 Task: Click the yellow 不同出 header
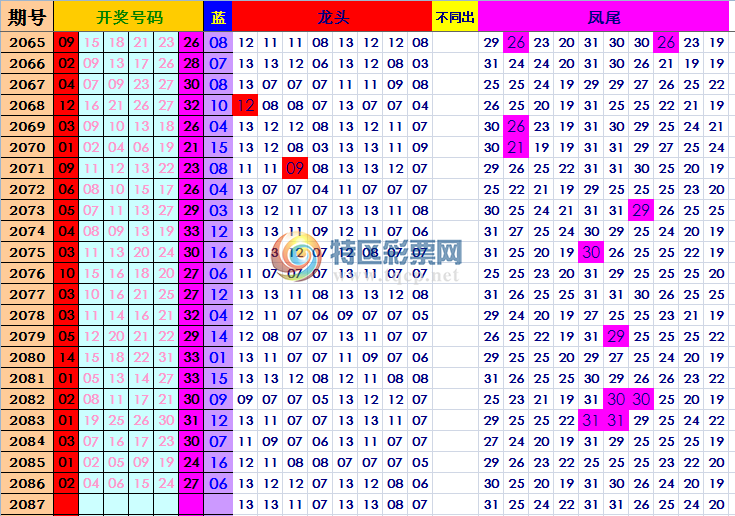coord(455,17)
